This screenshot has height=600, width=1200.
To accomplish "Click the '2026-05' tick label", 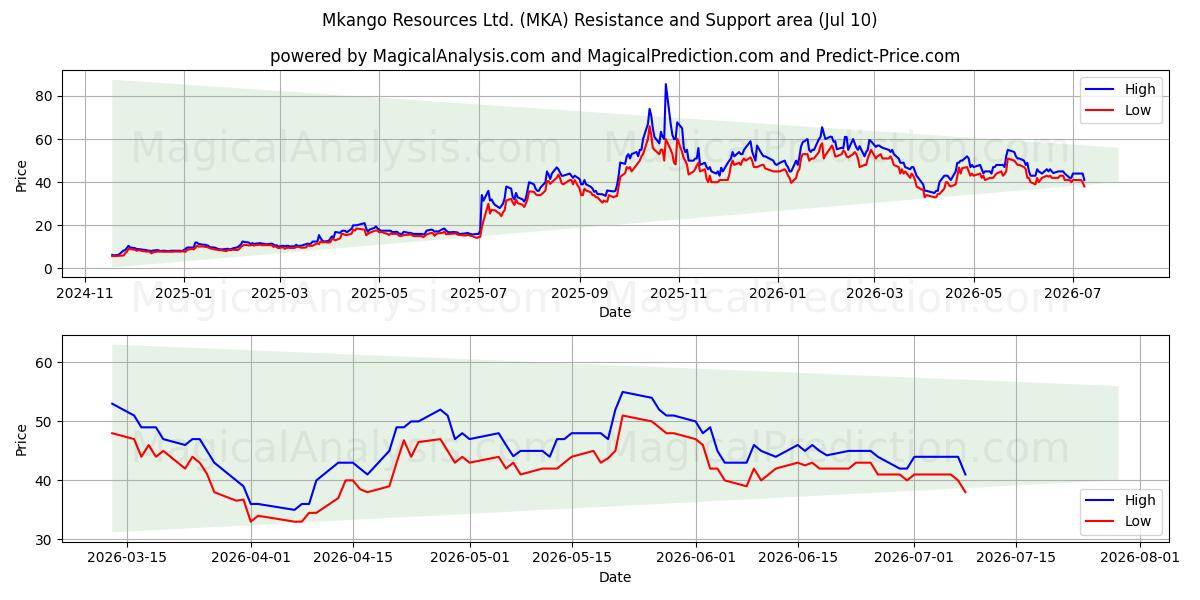I will coord(974,293).
